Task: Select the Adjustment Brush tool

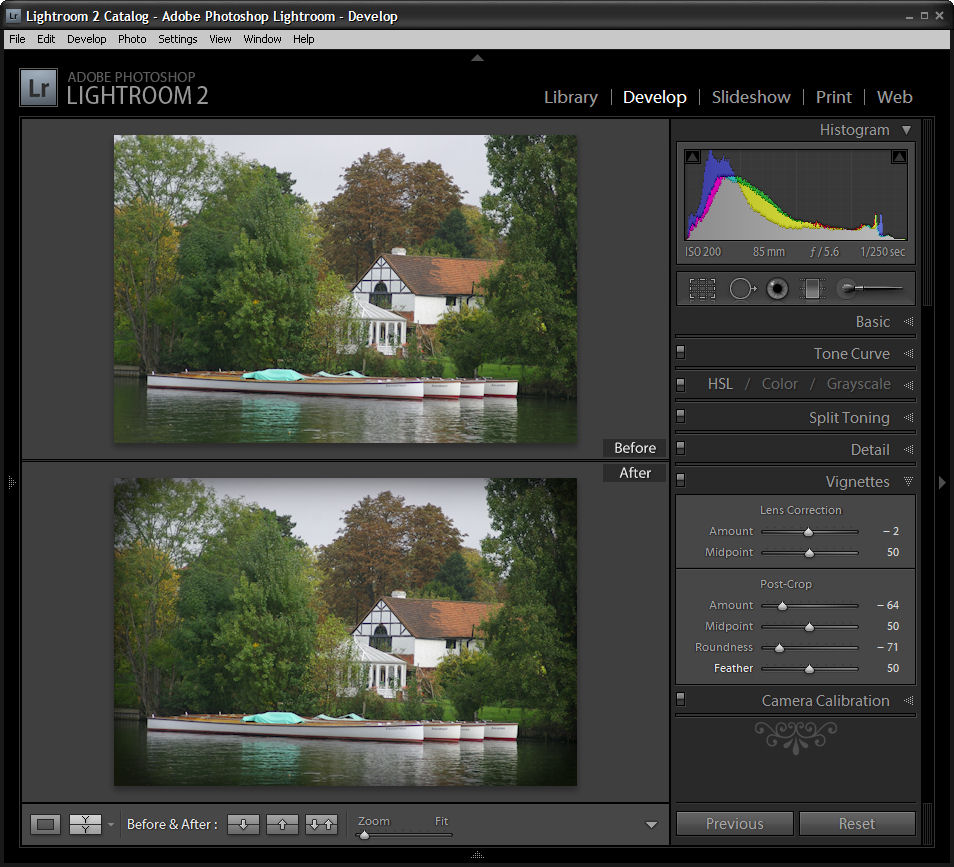Action: point(869,288)
